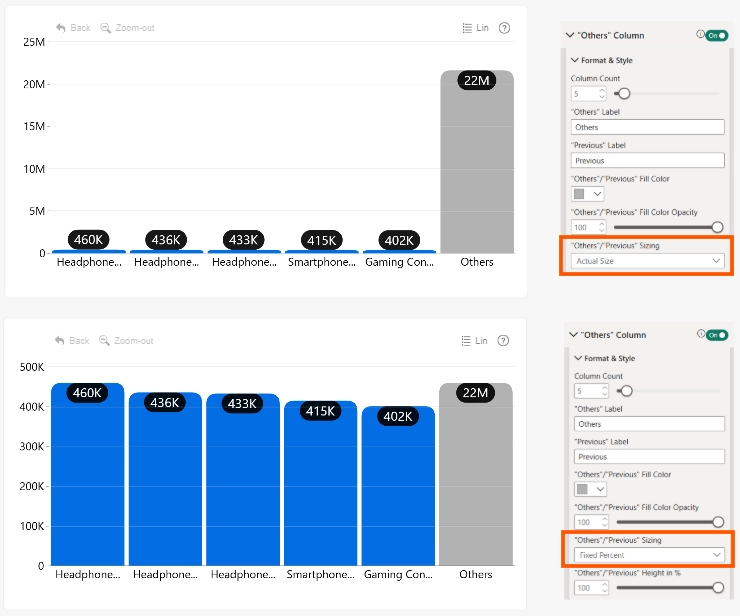Click the info icon in the top "Others" Column header
The height and width of the screenshot is (616, 740).
[700, 34]
